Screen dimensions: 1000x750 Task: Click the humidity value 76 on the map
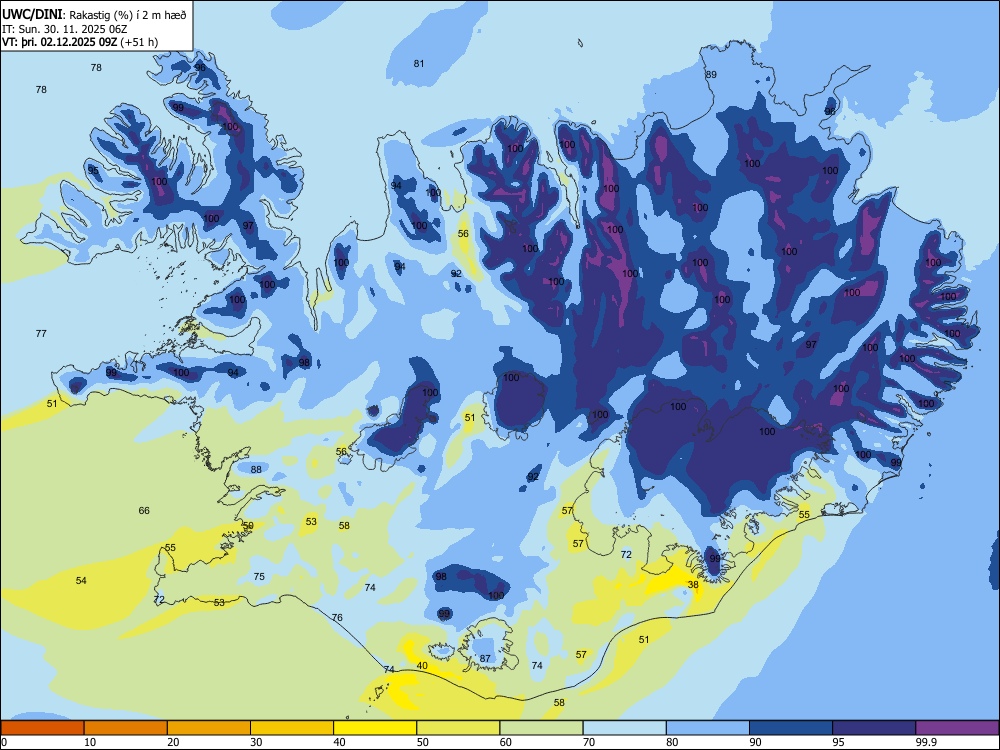(337, 617)
